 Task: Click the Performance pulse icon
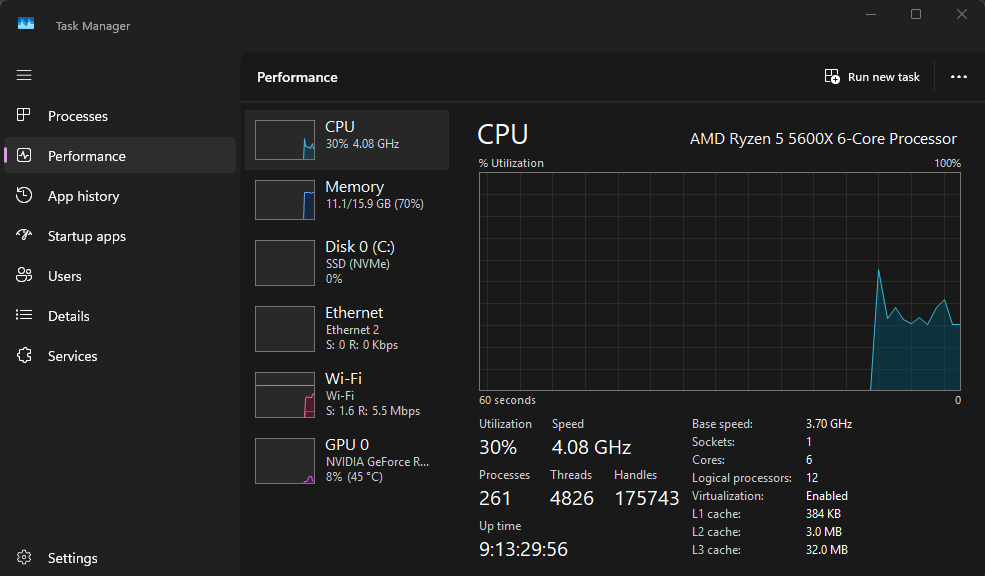click(x=24, y=155)
